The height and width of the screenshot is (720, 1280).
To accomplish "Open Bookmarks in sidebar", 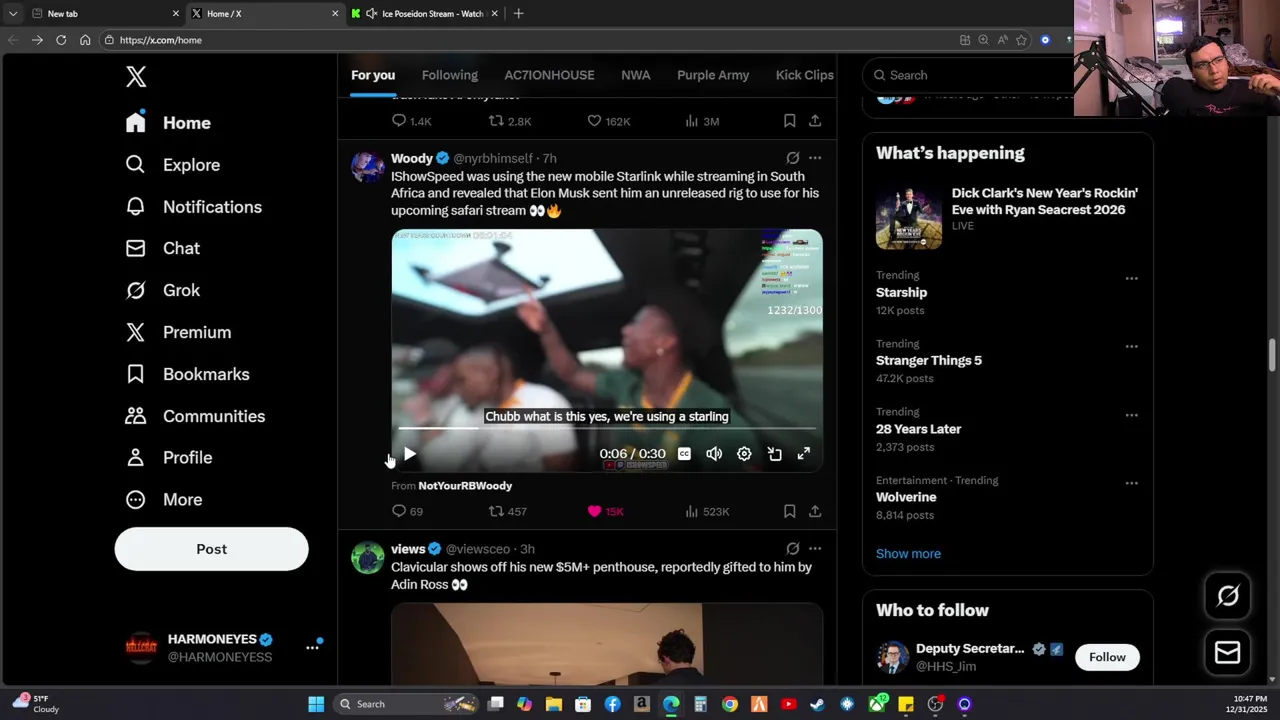I will tap(187, 374).
